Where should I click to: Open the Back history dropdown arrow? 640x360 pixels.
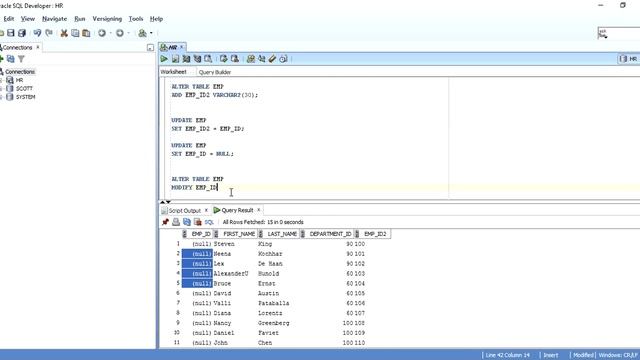110,33
